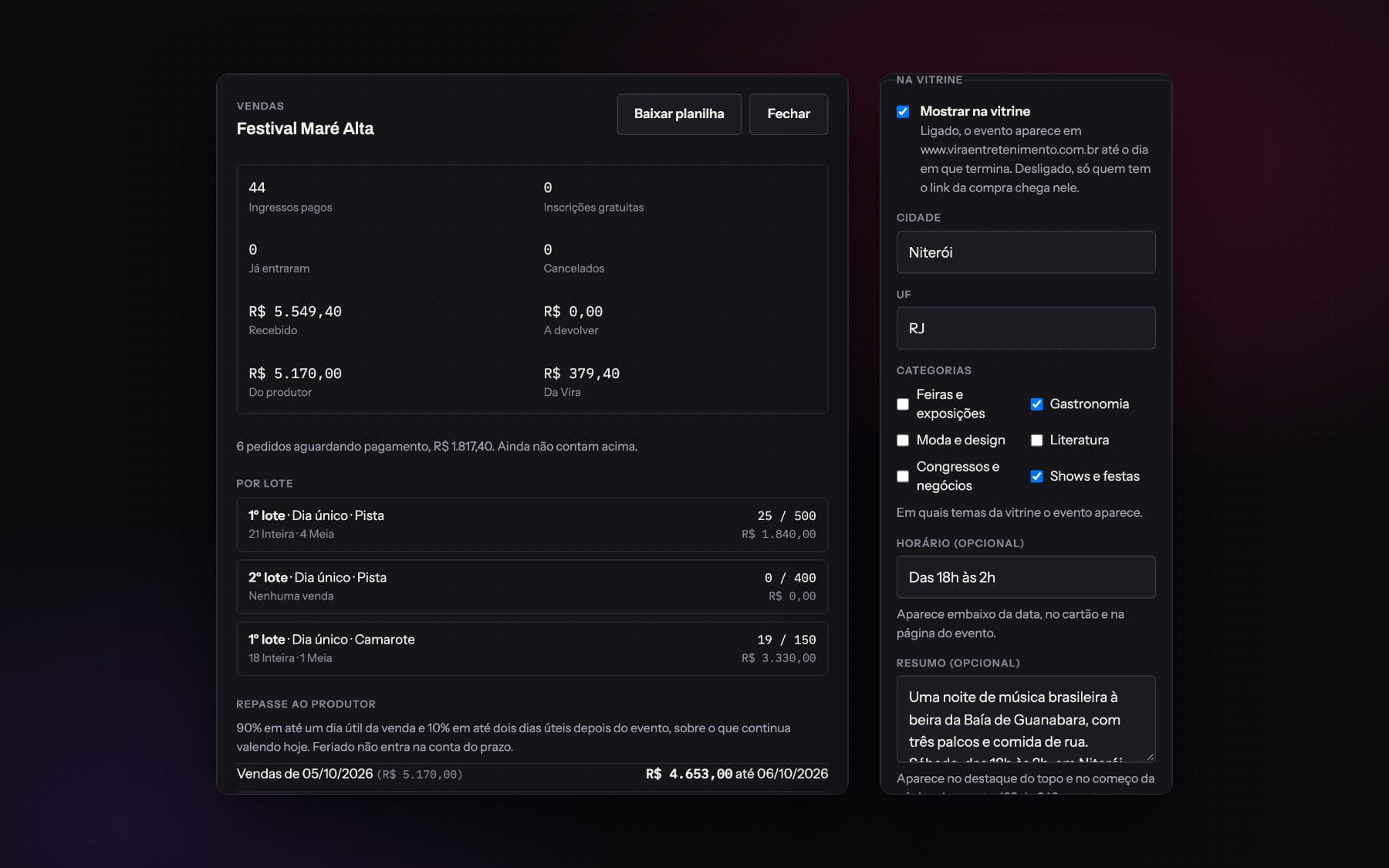Image resolution: width=1389 pixels, height=868 pixels.
Task: Grab the Resumo textarea resize handle
Action: [1150, 757]
